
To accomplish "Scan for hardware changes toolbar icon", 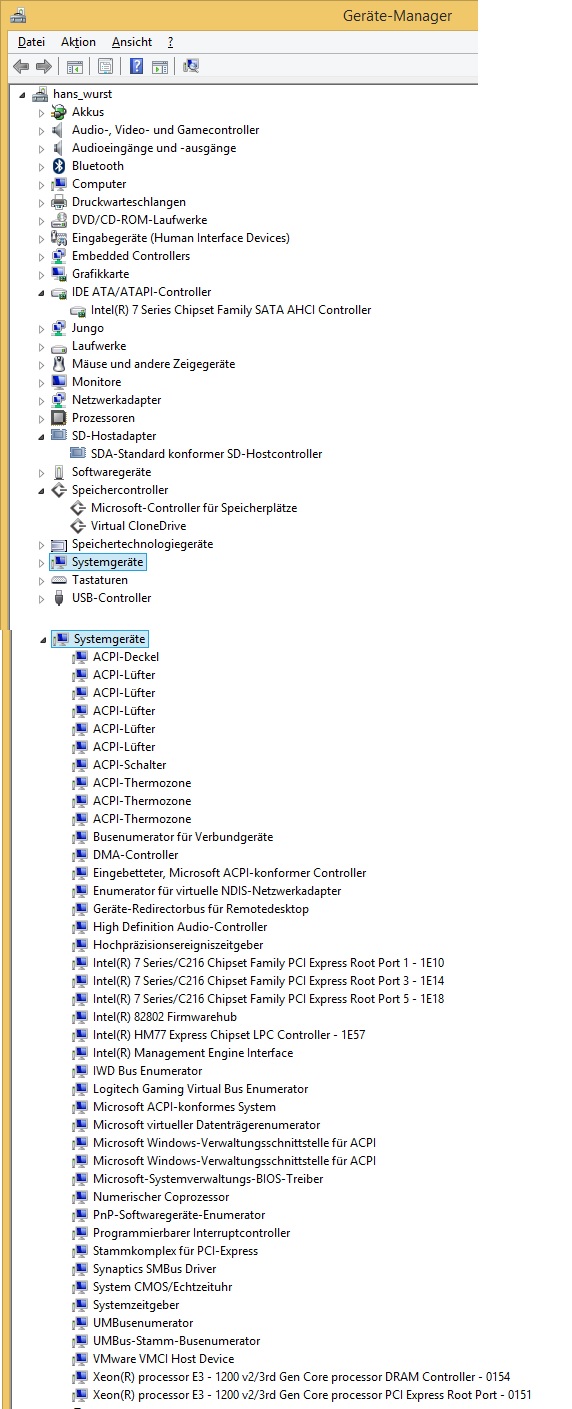I will pyautogui.click(x=191, y=66).
